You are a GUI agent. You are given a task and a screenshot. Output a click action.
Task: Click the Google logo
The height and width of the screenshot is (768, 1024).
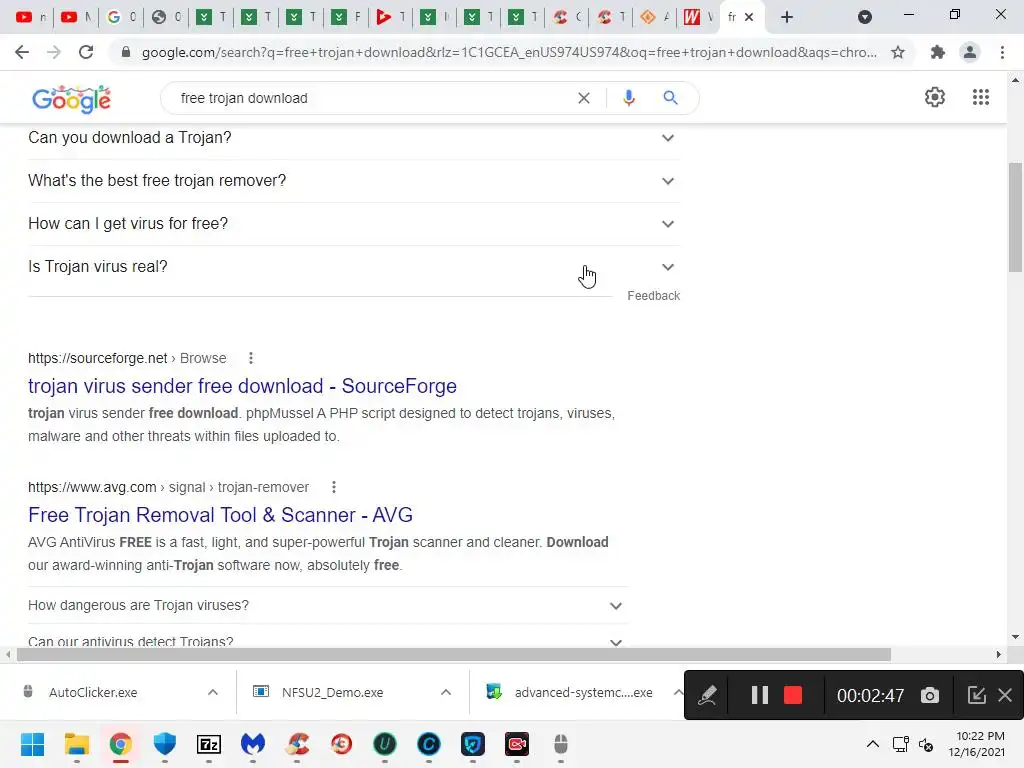coord(71,99)
